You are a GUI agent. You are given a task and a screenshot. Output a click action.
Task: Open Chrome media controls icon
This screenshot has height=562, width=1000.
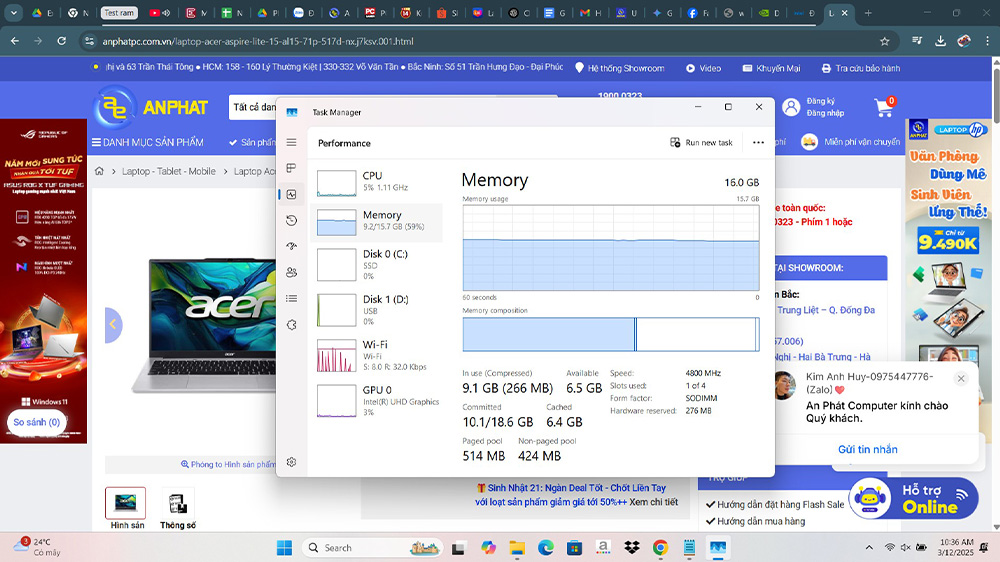(917, 41)
